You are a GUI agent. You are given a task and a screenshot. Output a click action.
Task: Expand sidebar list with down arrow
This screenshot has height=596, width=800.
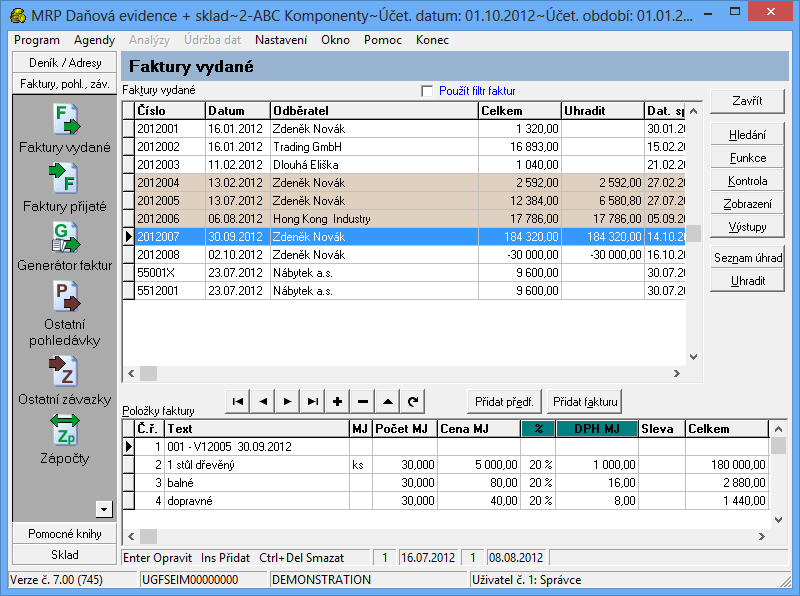[102, 509]
